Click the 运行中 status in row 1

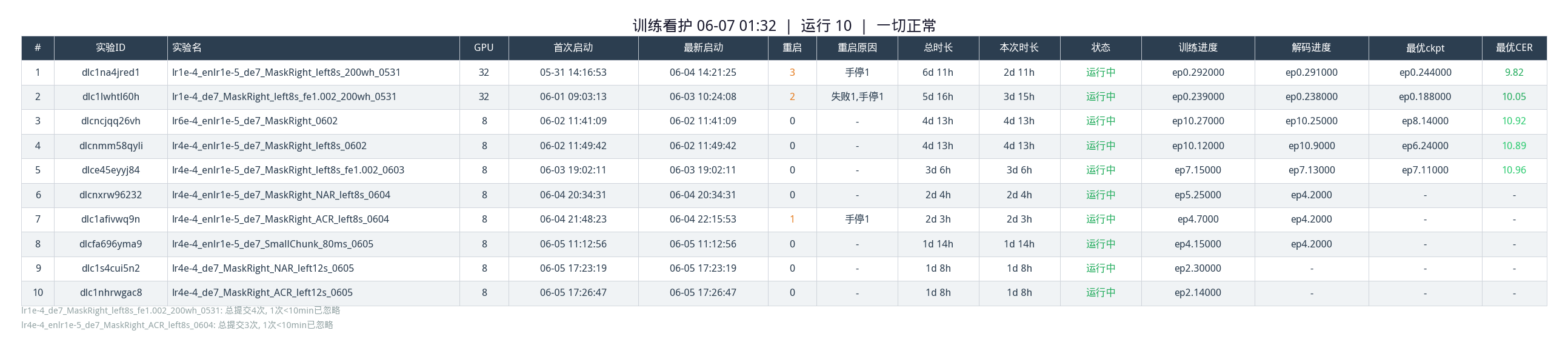1101,72
